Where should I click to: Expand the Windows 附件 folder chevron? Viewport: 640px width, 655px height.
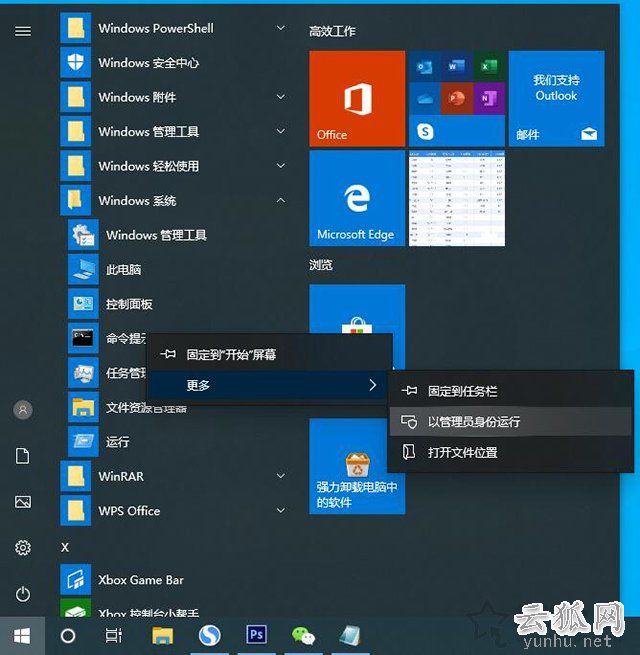click(x=281, y=97)
